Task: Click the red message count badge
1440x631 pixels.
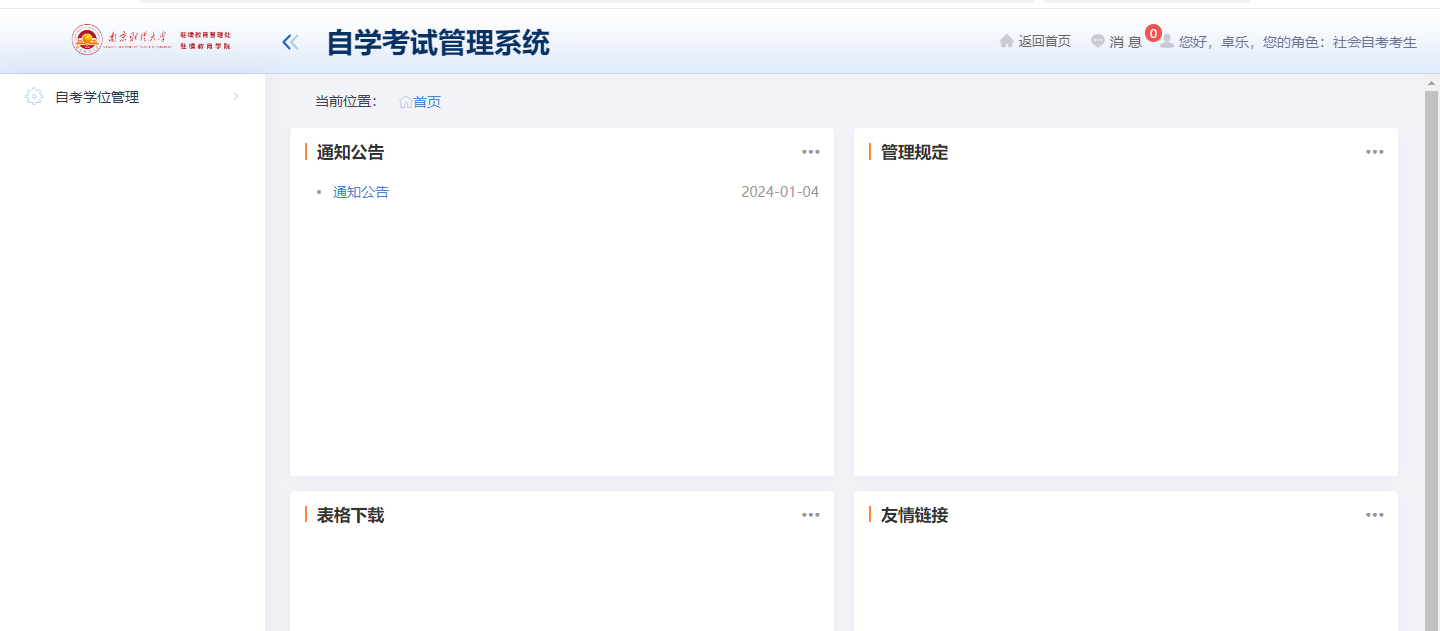Action: [1153, 32]
